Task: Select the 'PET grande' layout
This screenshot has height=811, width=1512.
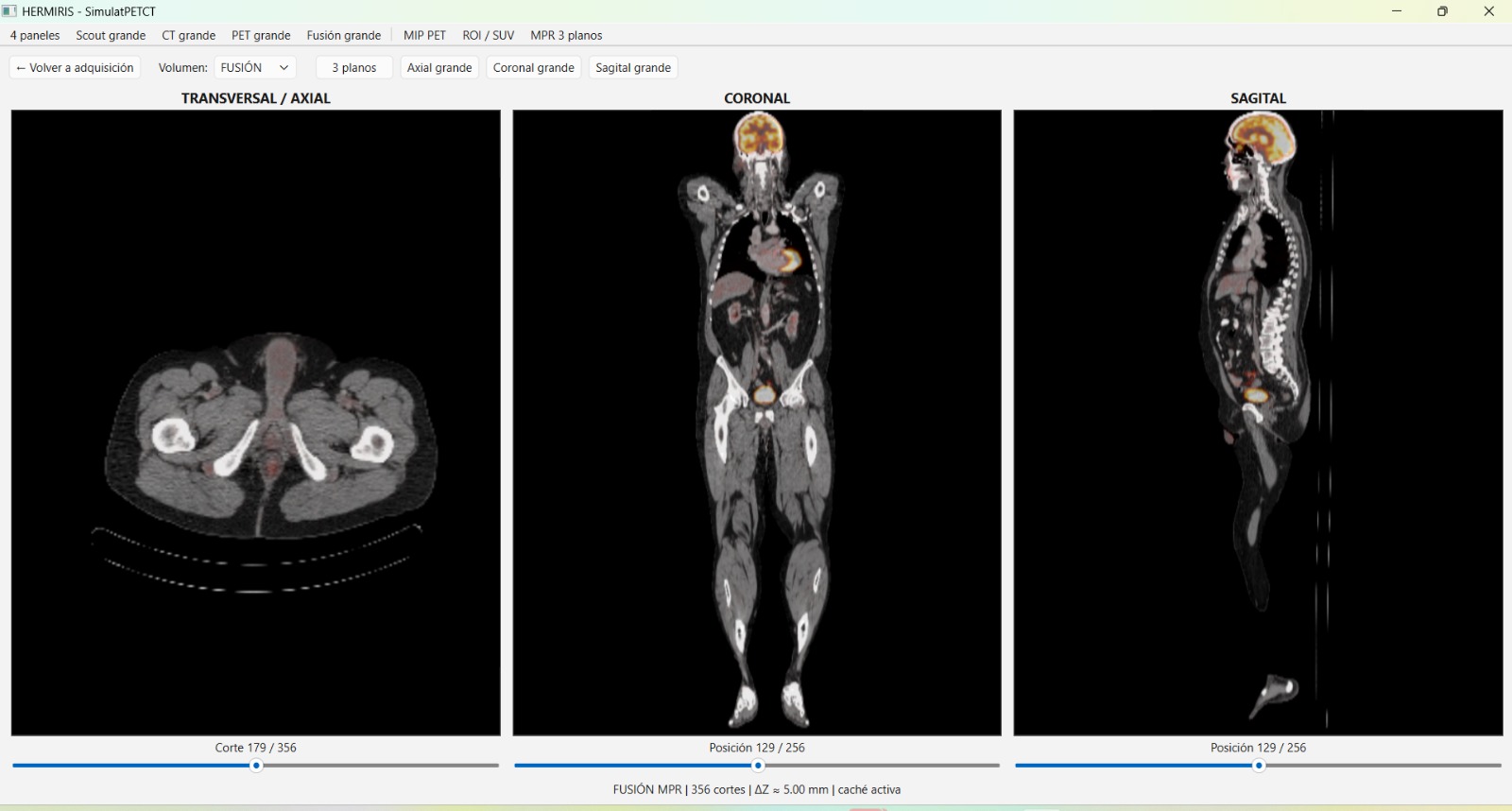Action: click(x=261, y=35)
